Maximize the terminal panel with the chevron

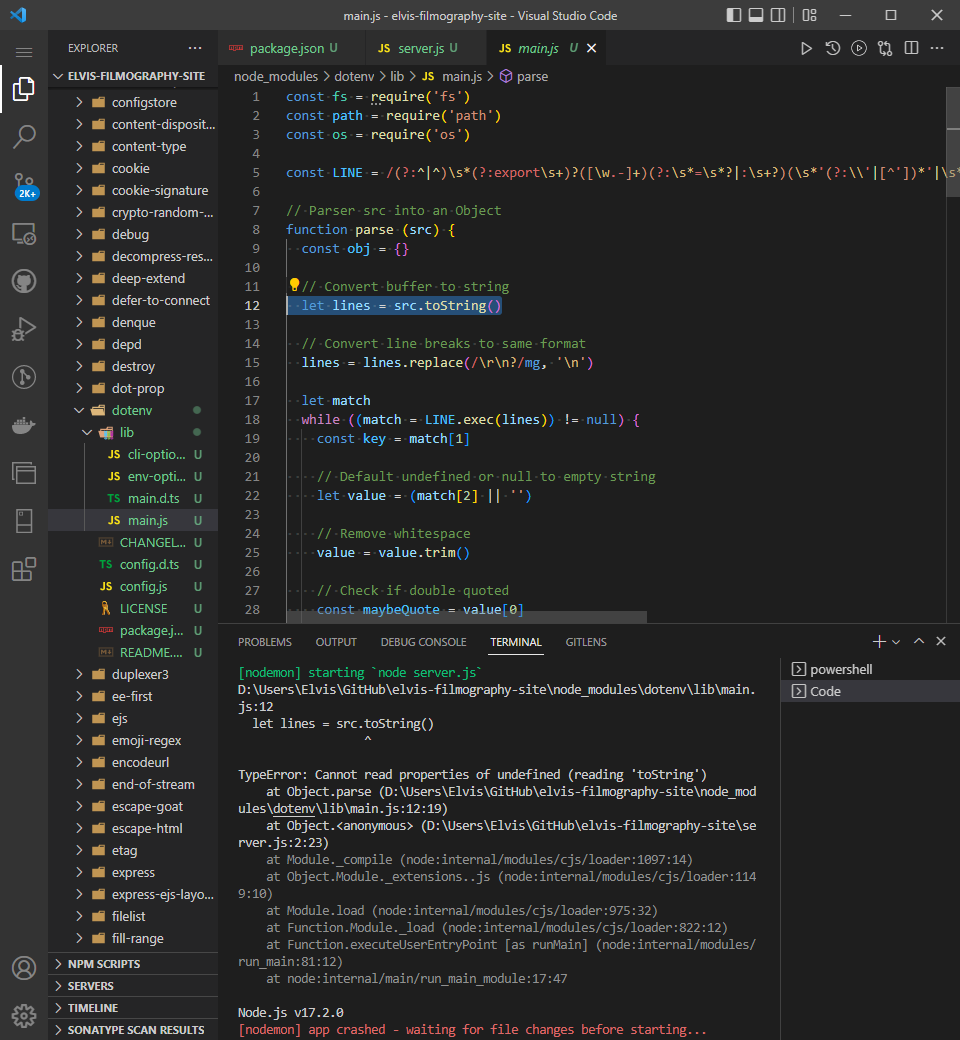918,641
